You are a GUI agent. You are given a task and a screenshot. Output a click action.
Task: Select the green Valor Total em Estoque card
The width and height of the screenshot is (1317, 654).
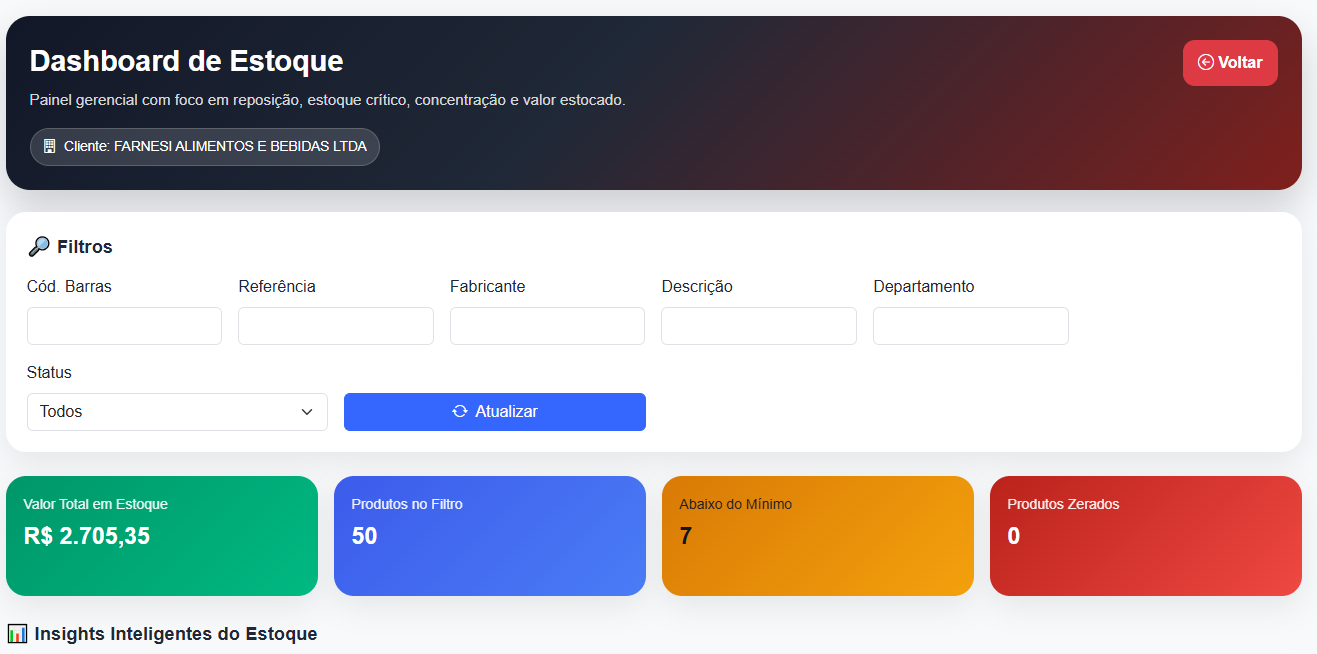click(x=161, y=535)
